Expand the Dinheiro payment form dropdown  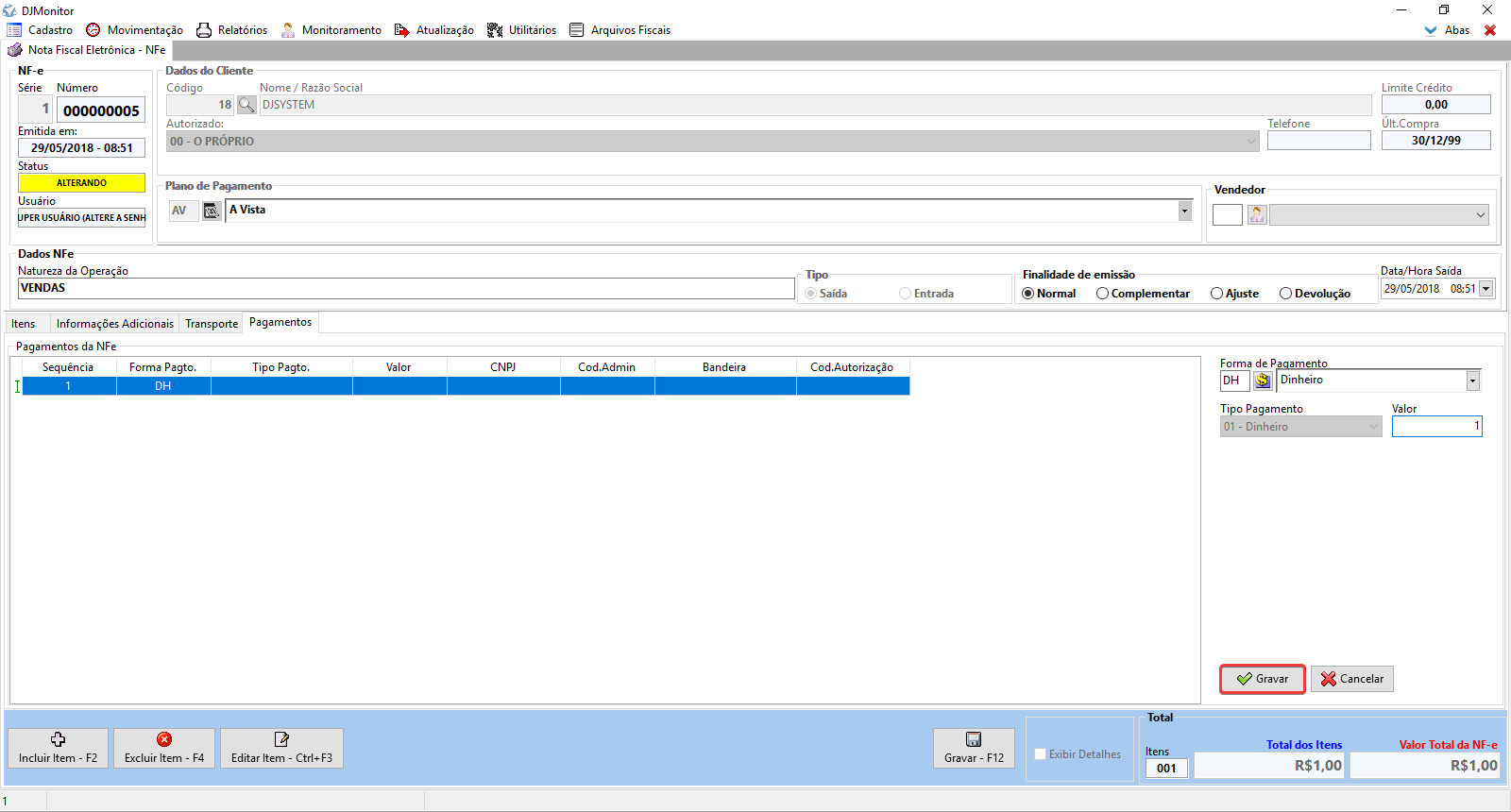tap(1472, 381)
